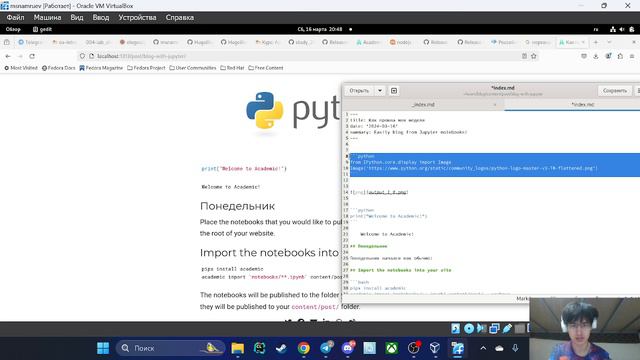Open the GNOME clock showing 20:48
The width and height of the screenshot is (640, 360).
[x=320, y=29]
